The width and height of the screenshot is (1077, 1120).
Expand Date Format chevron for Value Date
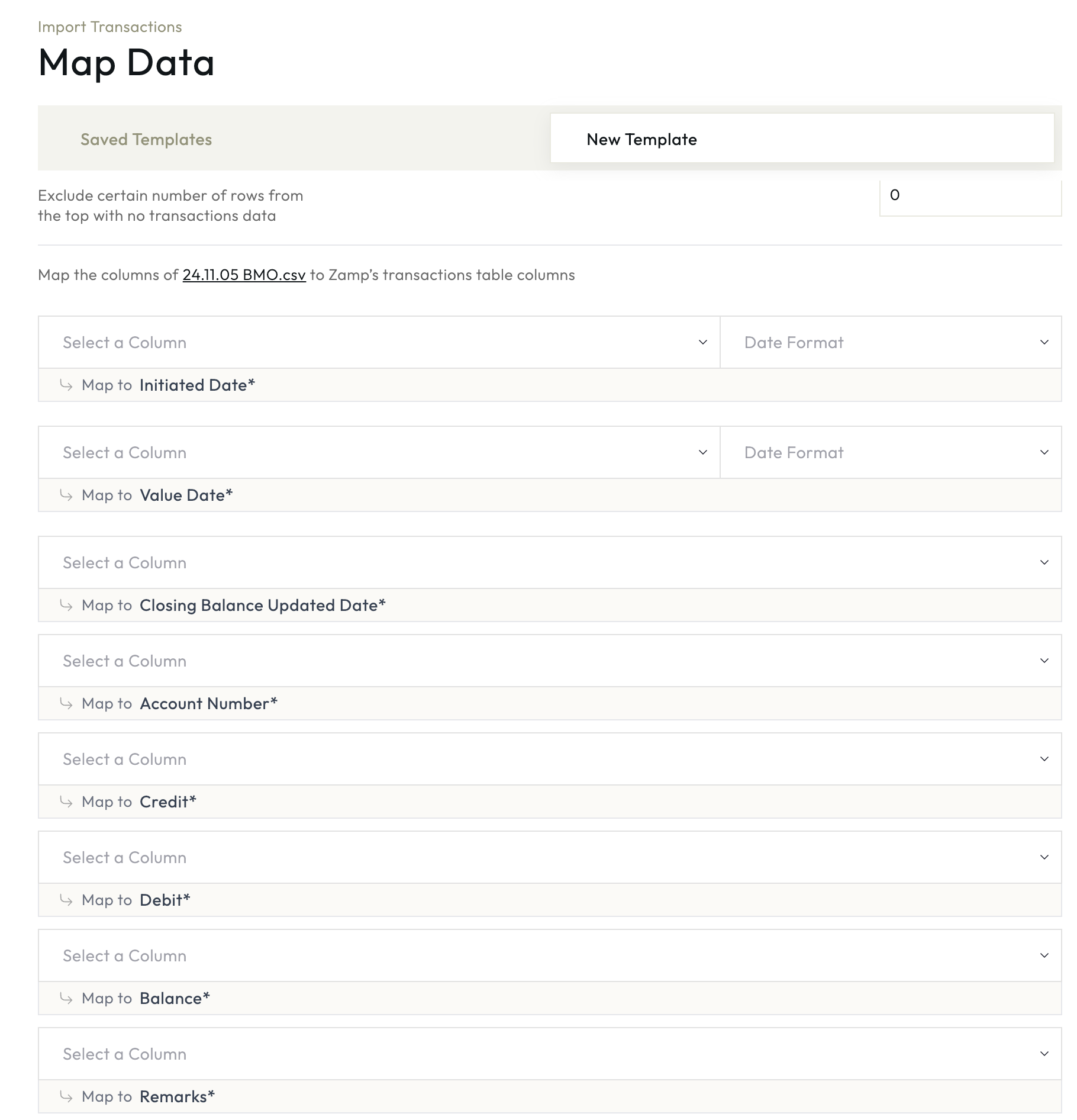click(x=1044, y=453)
